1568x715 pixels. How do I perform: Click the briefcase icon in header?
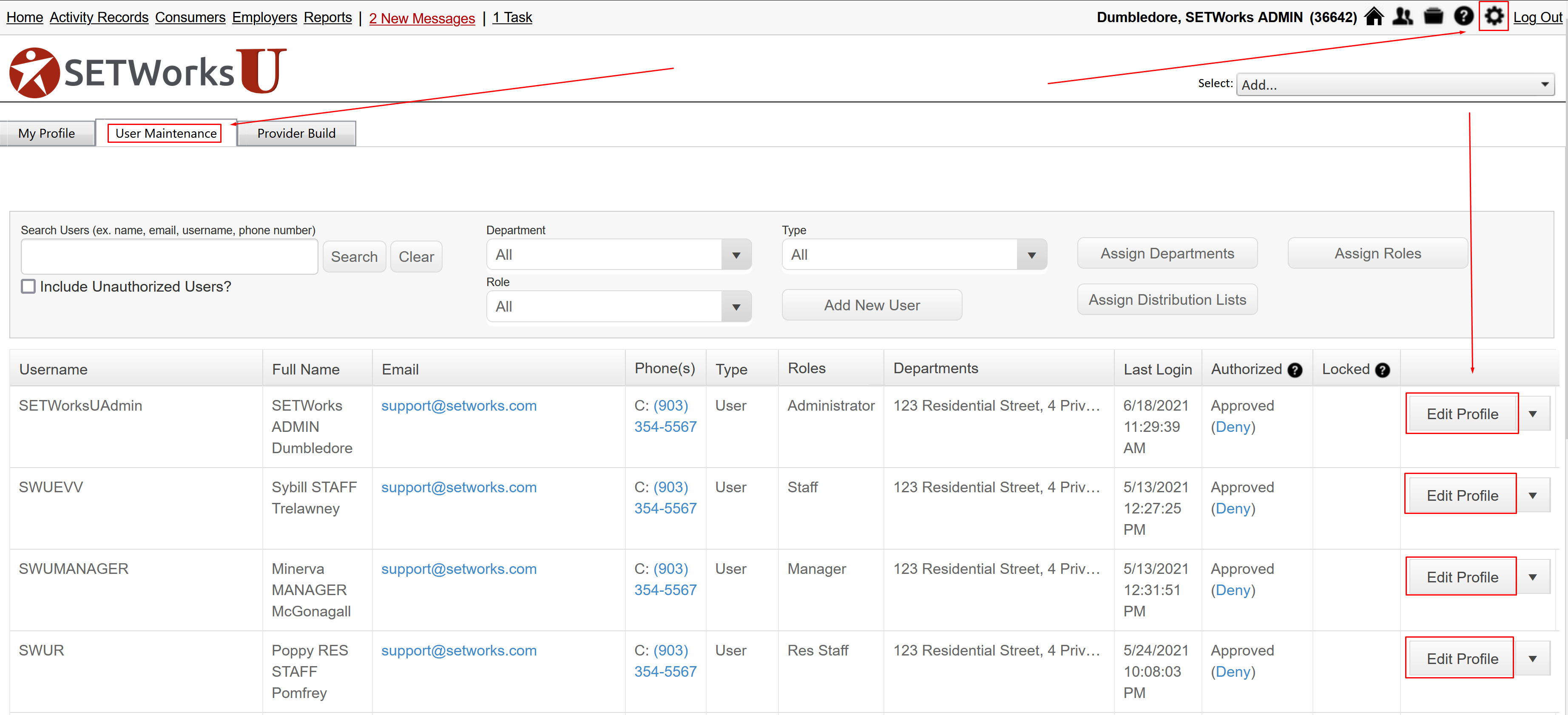[x=1434, y=17]
